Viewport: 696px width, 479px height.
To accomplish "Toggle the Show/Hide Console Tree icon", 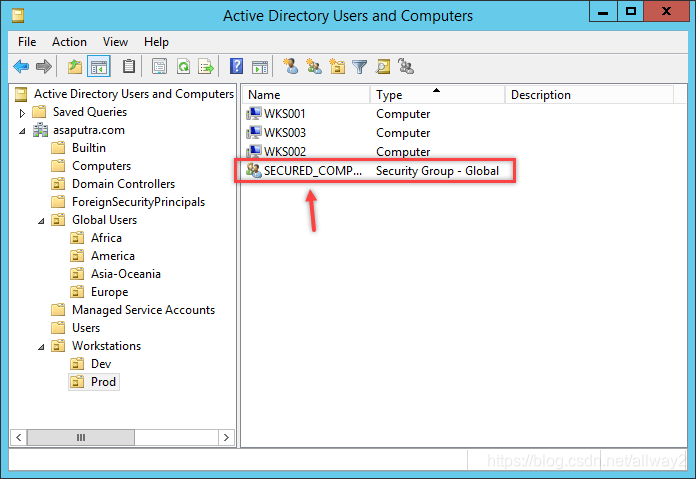I will 99,67.
